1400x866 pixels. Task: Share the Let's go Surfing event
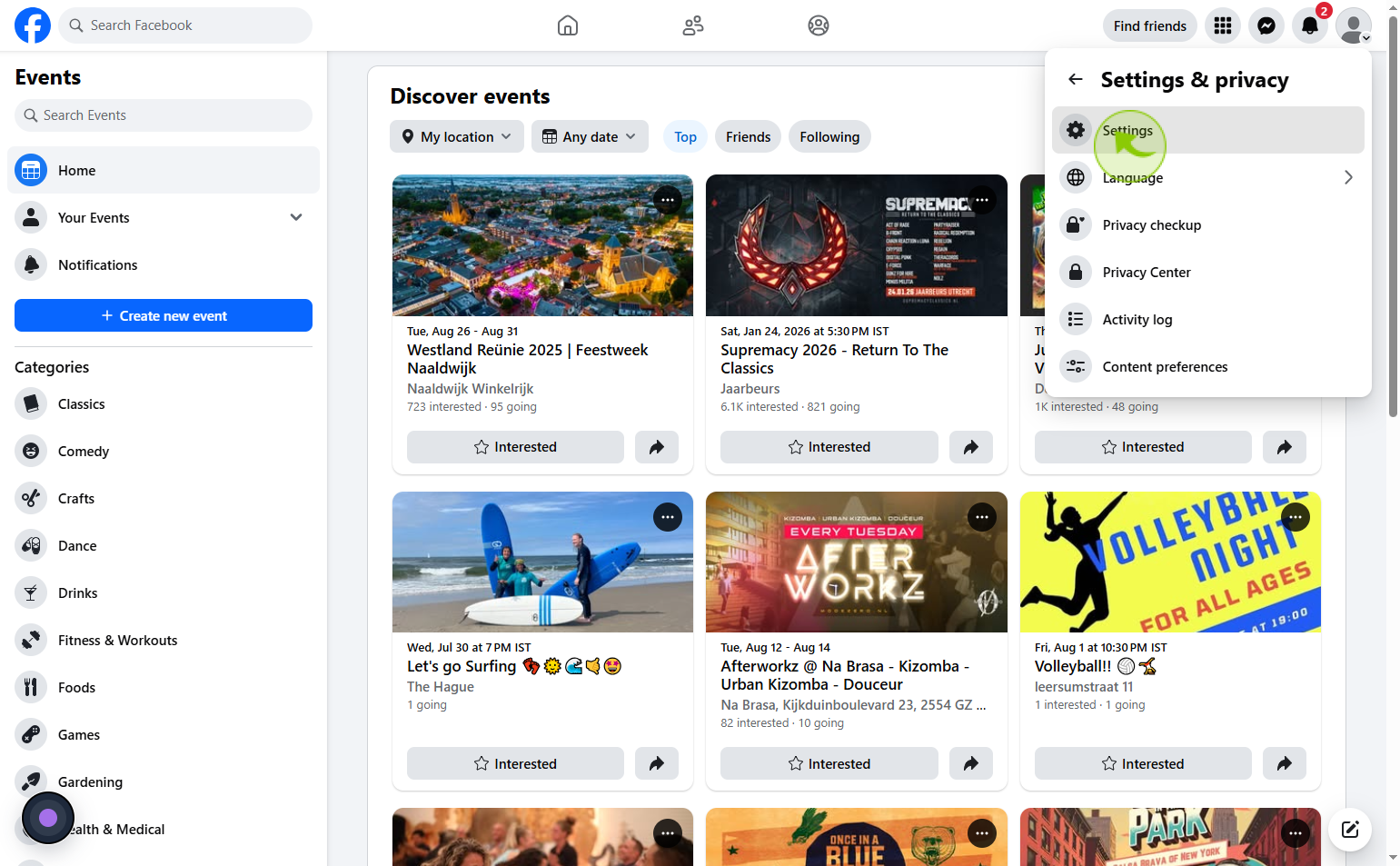pyautogui.click(x=657, y=763)
